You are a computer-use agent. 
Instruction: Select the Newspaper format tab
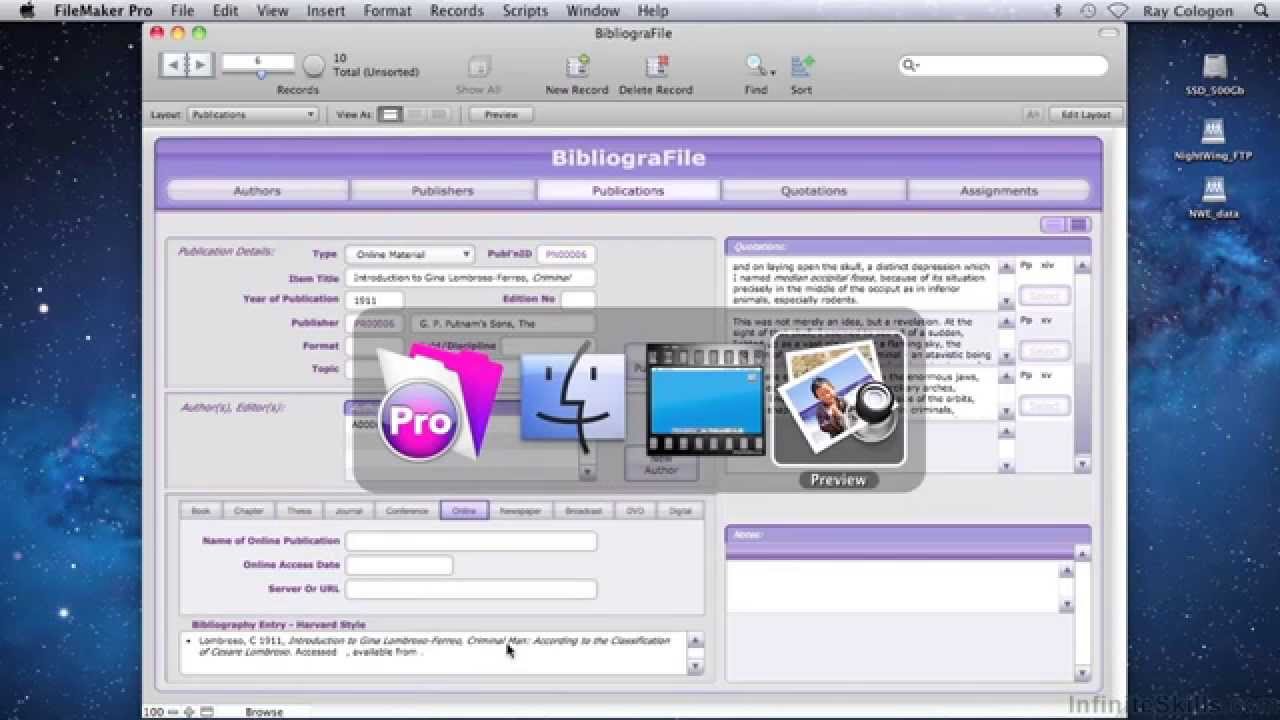[x=521, y=510]
